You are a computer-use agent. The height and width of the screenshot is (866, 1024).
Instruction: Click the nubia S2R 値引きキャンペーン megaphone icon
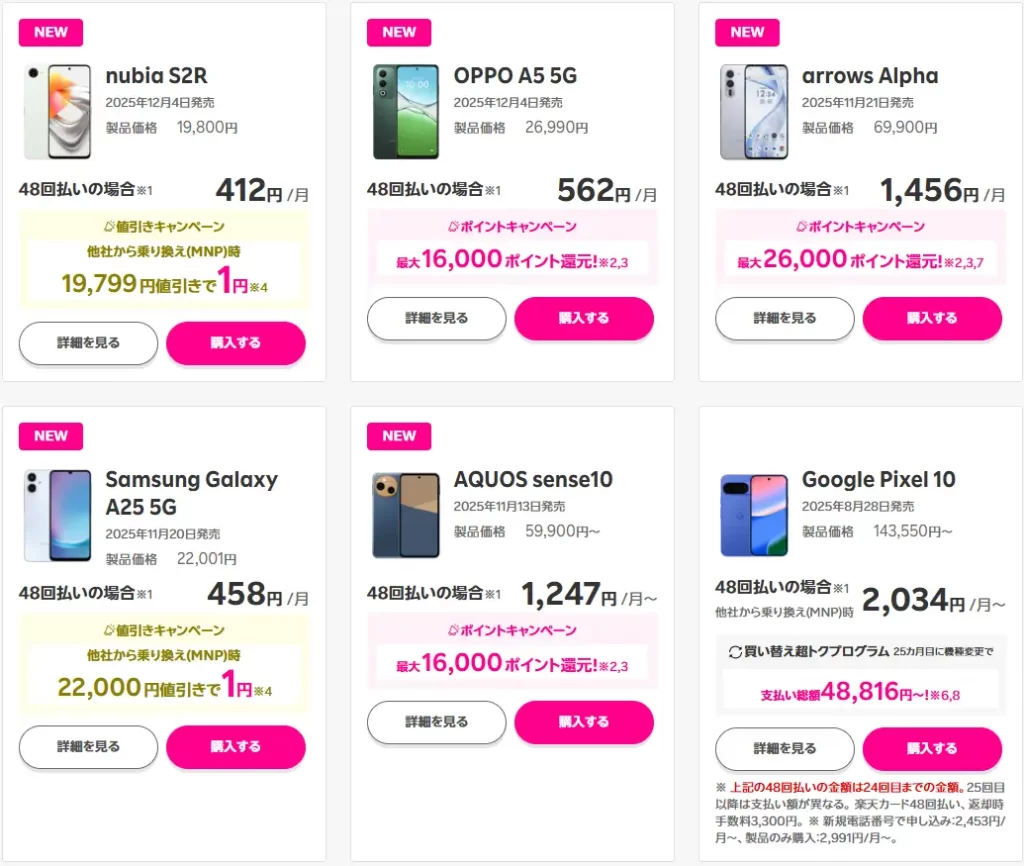tap(109, 227)
